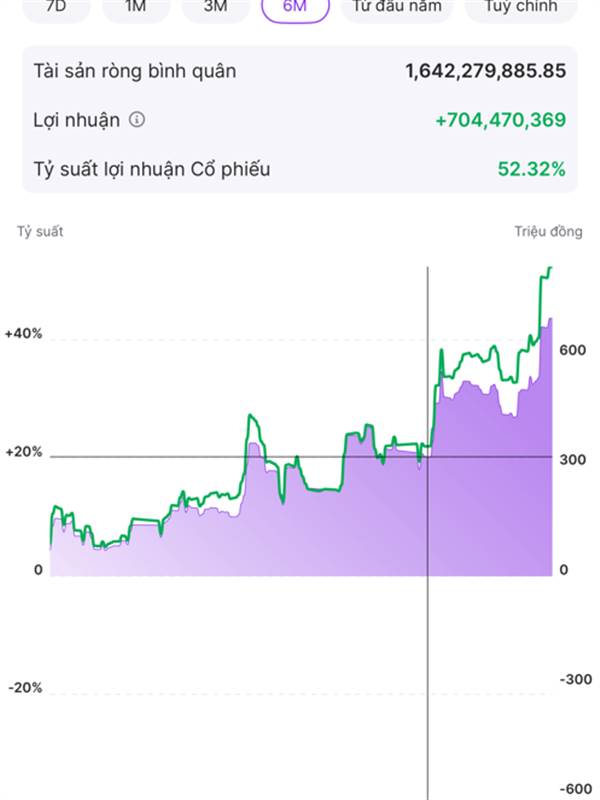Click the 52.32% stock return figure

532,169
